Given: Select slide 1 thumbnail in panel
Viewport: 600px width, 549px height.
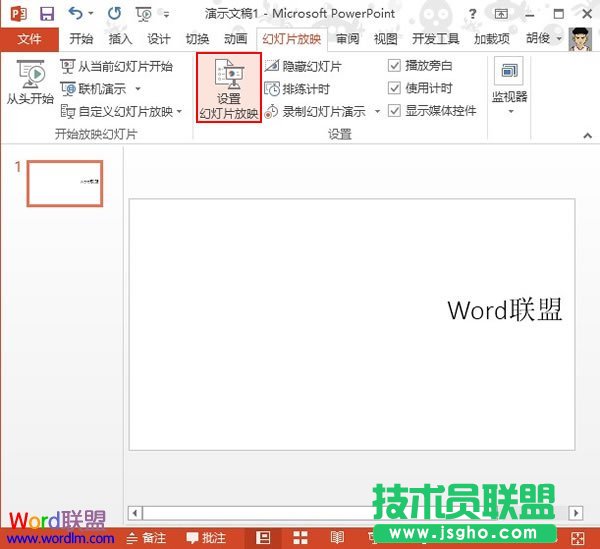Looking at the screenshot, I should click(x=64, y=183).
